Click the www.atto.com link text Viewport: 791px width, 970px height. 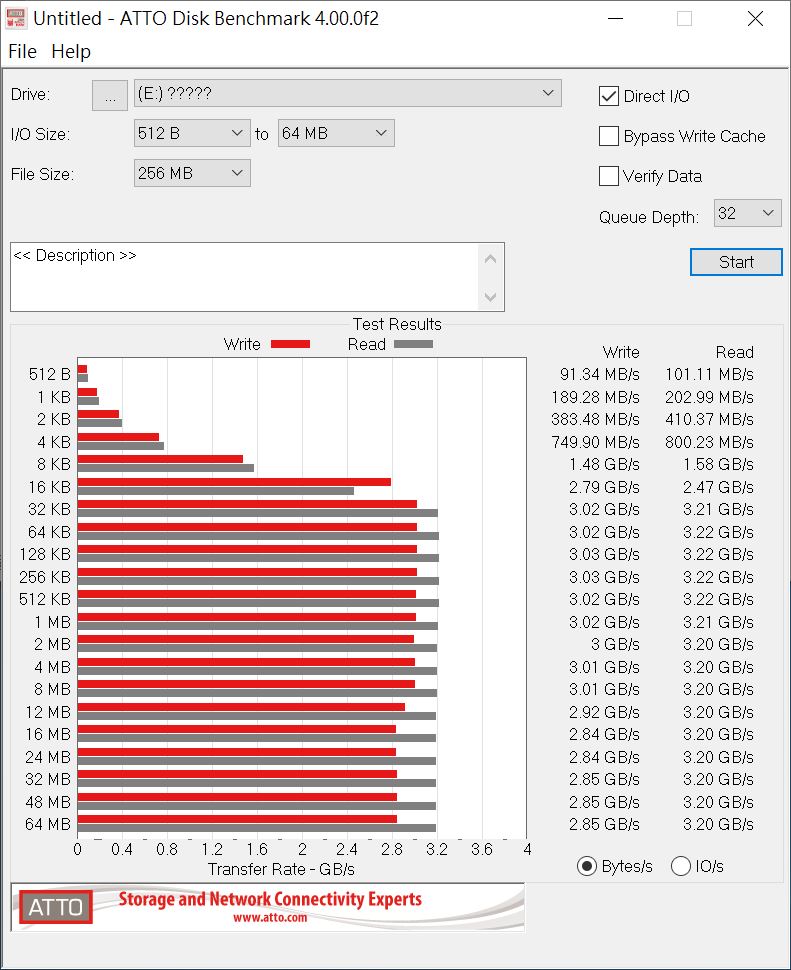coord(270,918)
